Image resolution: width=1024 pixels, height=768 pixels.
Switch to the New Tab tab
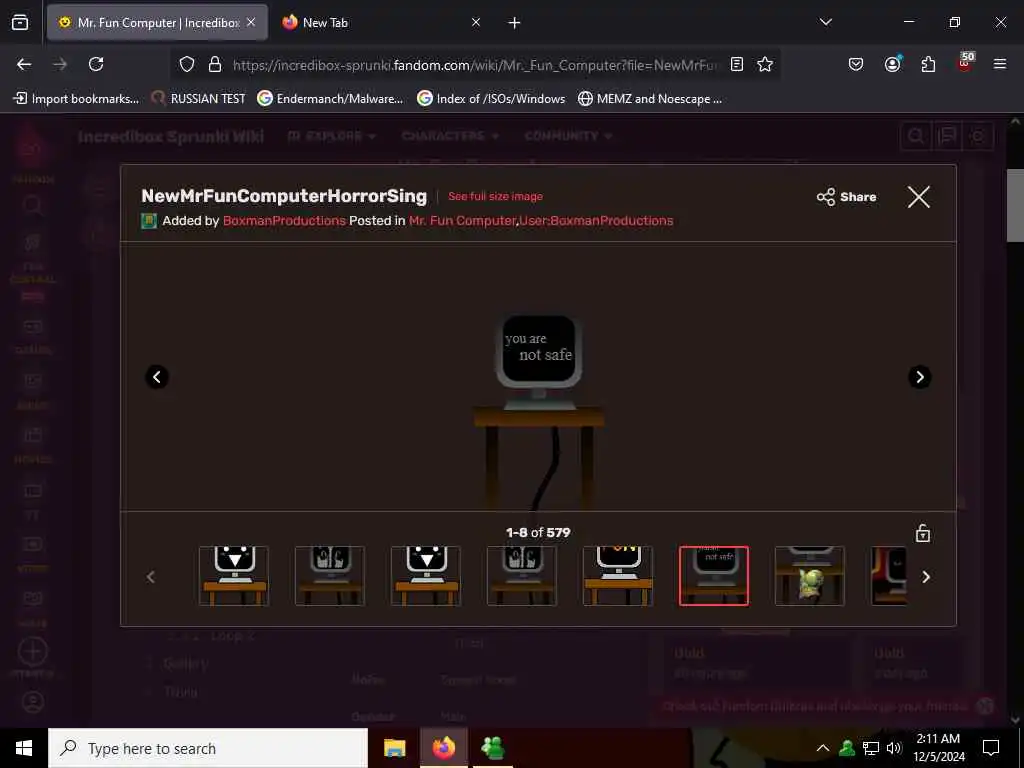coord(382,23)
